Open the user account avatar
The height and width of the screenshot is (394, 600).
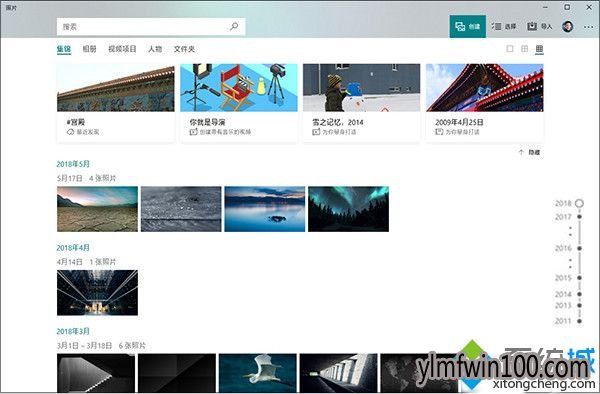(567, 26)
